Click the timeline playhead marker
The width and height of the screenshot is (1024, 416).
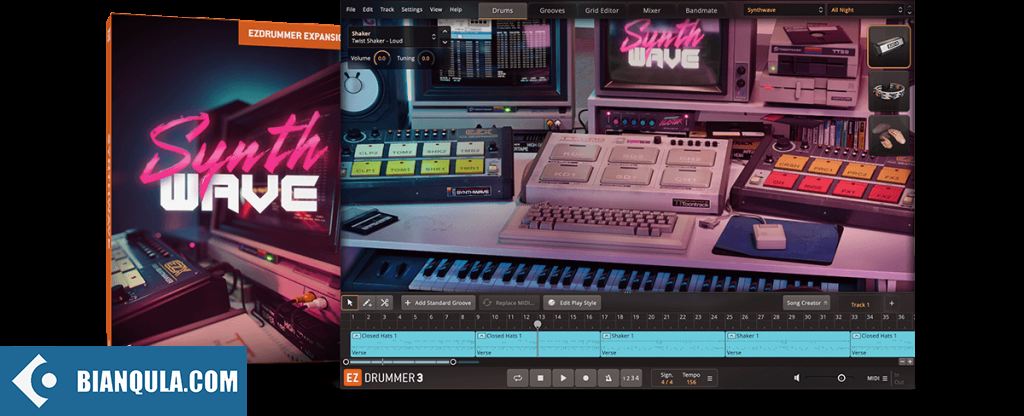click(537, 324)
